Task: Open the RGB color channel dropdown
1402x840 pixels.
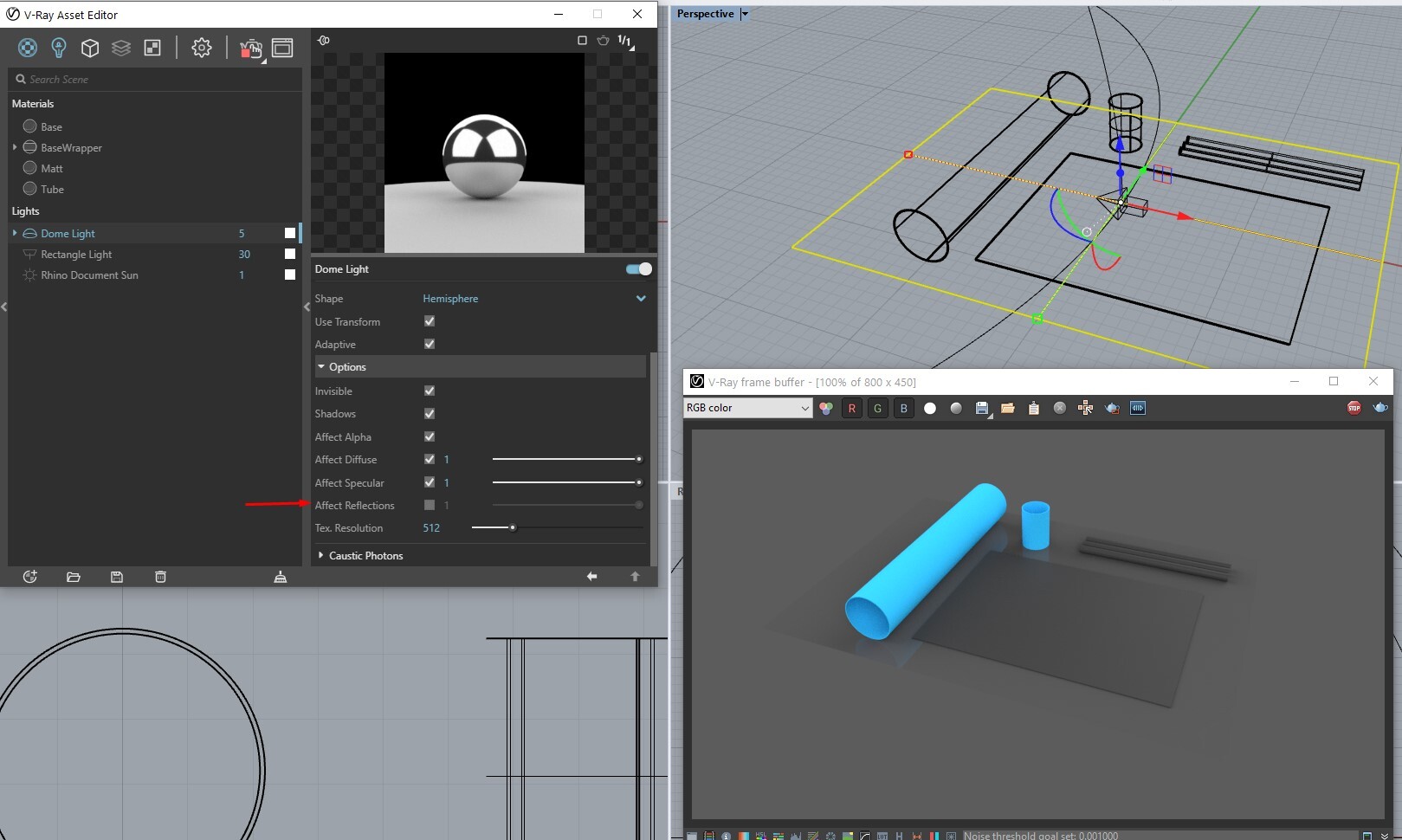Action: click(748, 408)
